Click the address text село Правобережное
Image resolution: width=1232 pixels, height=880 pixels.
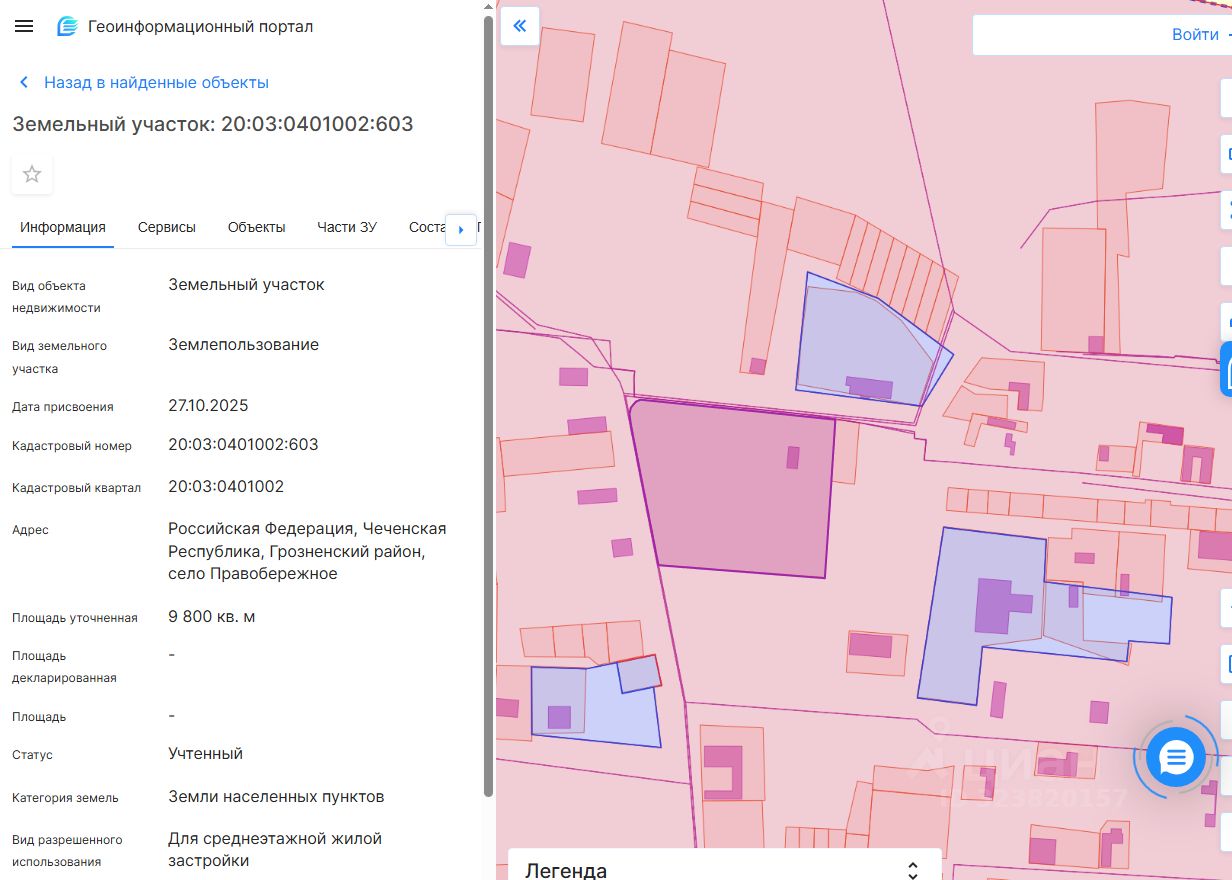[252, 573]
